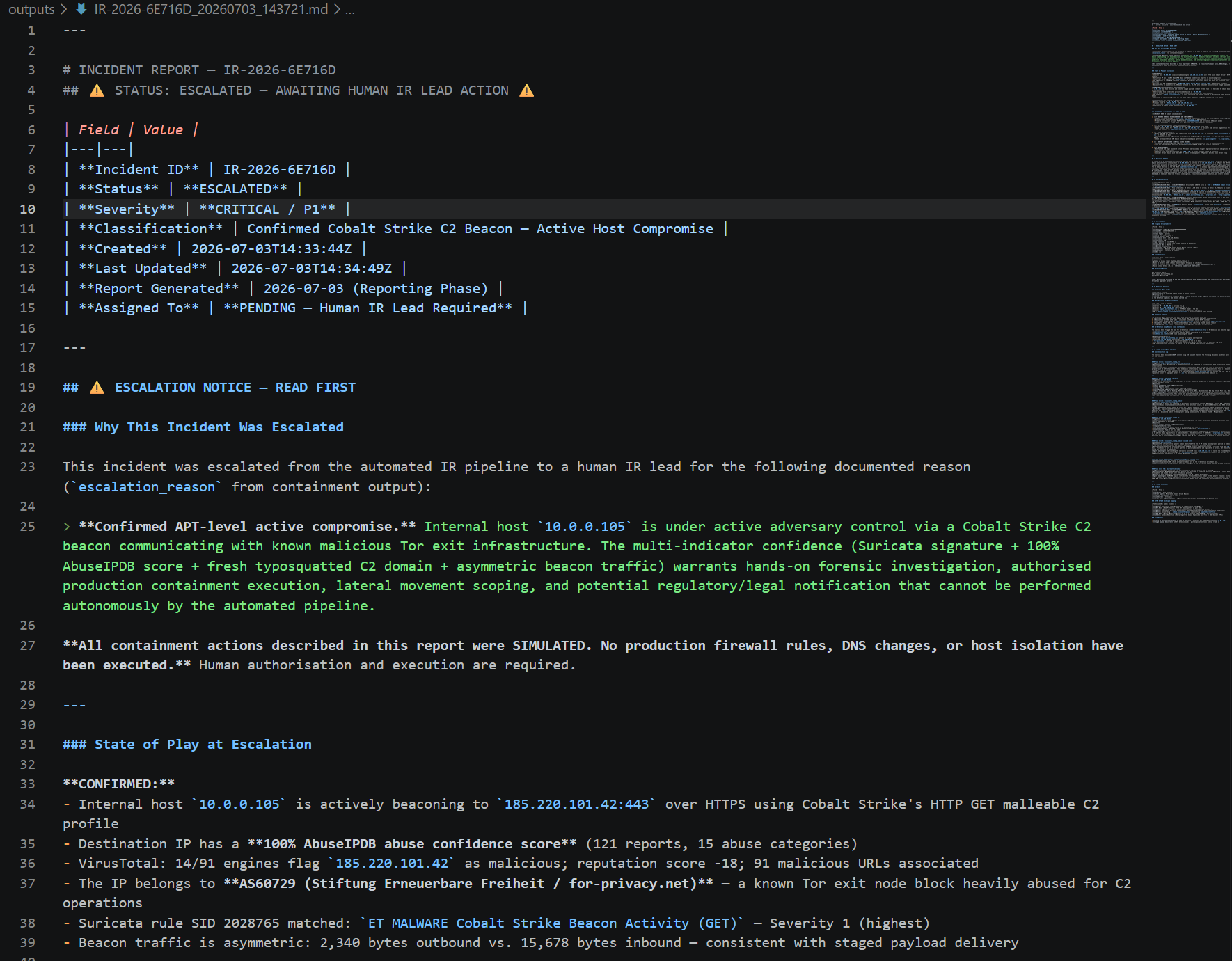
Task: Click the '**ESCALATED**' status value
Action: [235, 189]
